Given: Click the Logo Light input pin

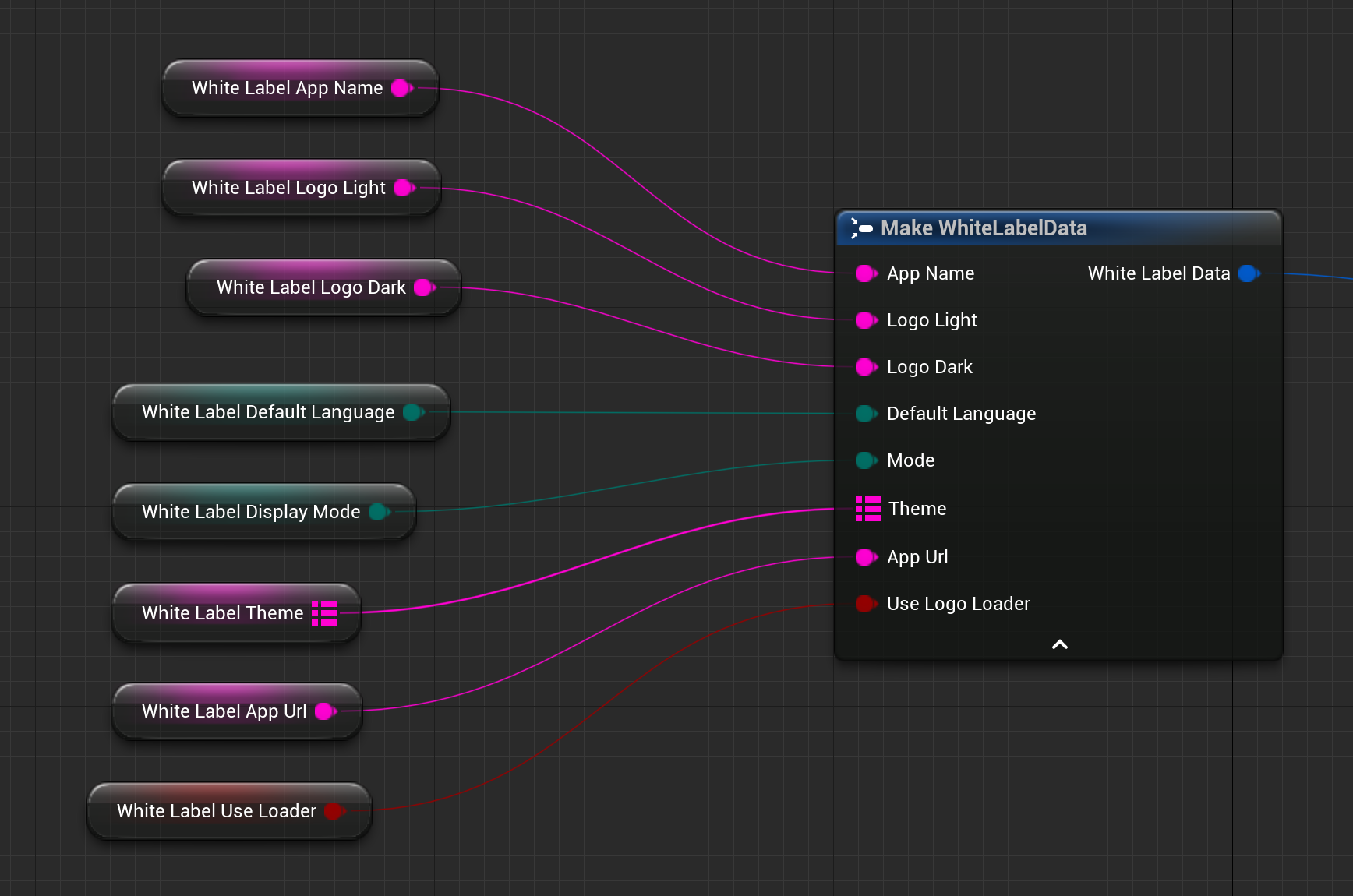Looking at the screenshot, I should (x=865, y=320).
